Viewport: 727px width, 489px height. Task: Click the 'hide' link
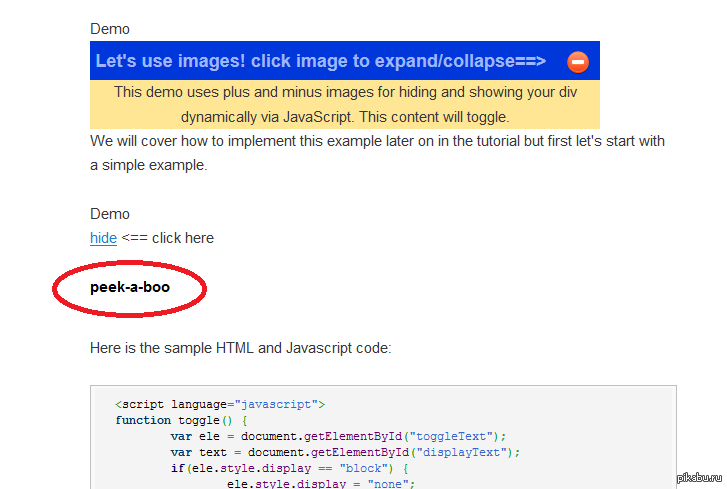tap(103, 238)
